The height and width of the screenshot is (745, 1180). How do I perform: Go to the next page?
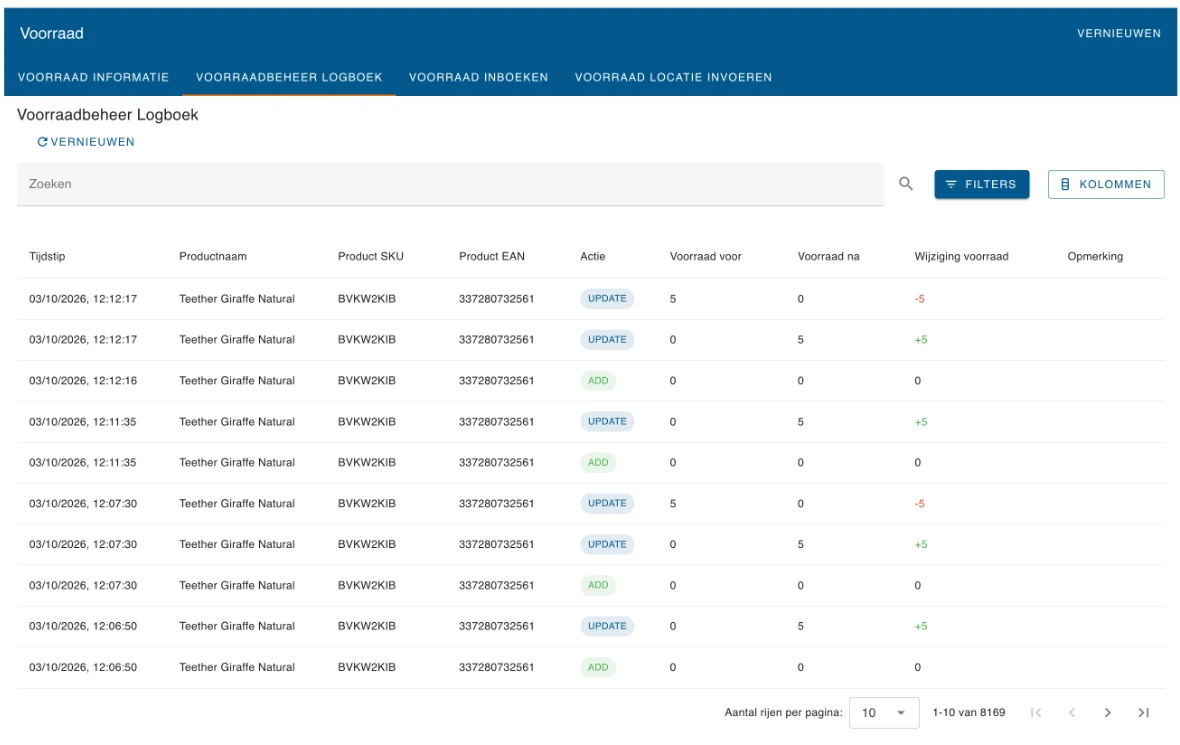1107,713
